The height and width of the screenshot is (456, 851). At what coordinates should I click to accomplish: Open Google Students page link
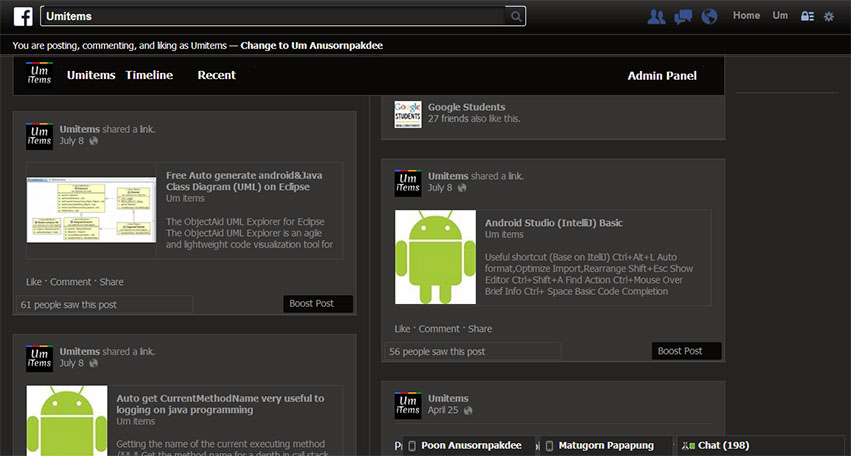click(466, 107)
